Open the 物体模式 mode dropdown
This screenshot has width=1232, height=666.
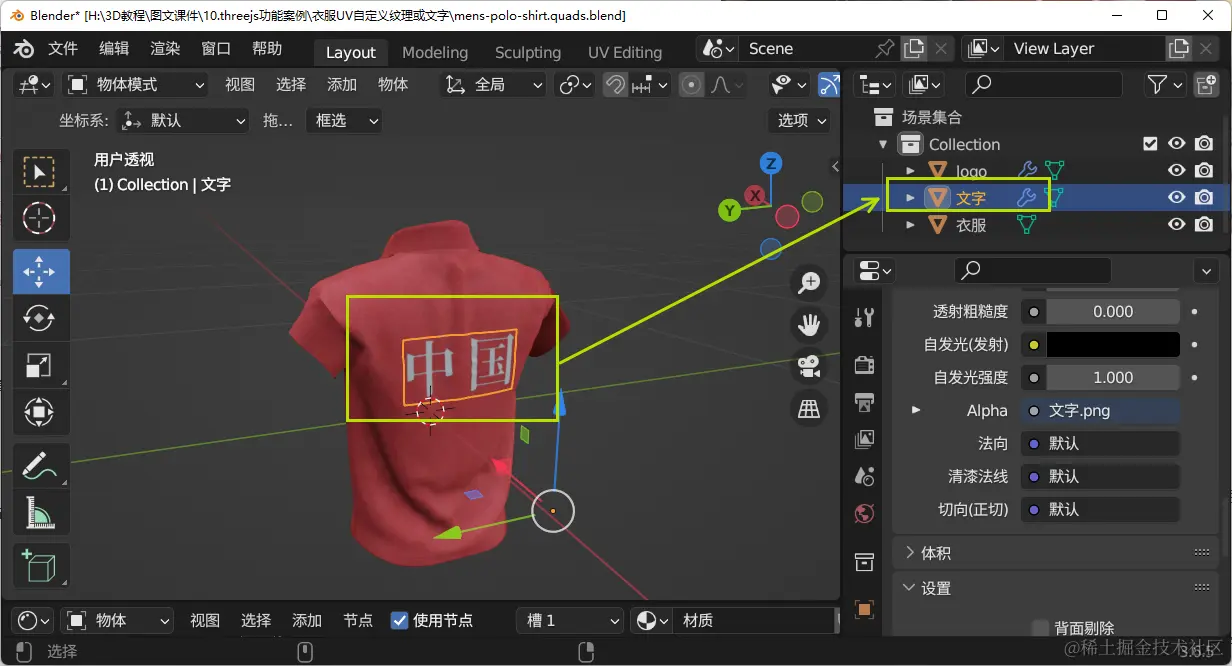click(x=136, y=85)
